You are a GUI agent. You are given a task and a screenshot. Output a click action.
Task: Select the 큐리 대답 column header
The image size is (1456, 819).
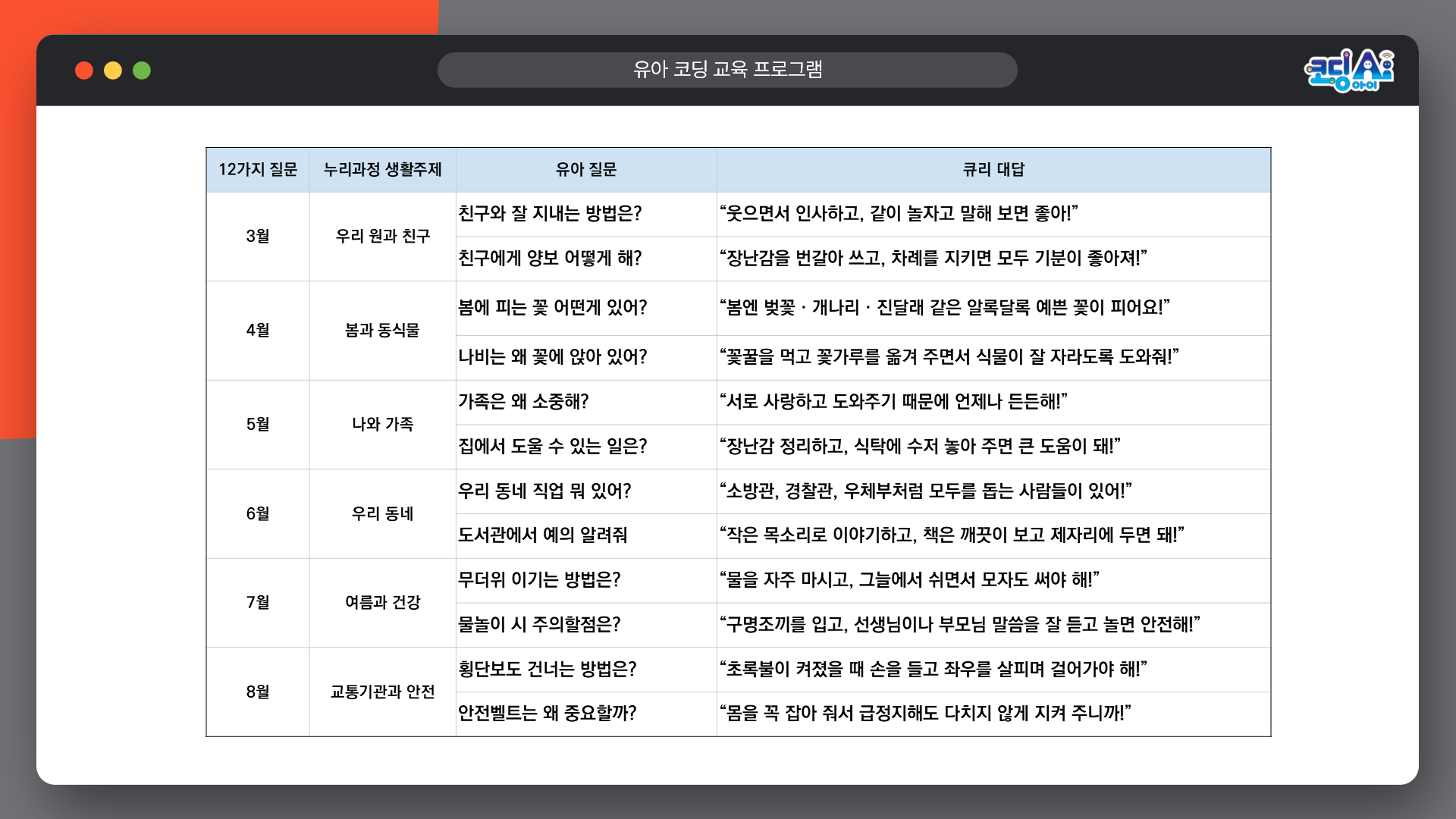tap(993, 170)
